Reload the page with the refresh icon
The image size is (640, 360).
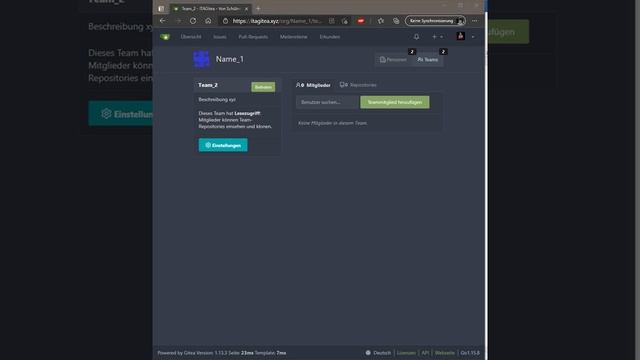(193, 21)
